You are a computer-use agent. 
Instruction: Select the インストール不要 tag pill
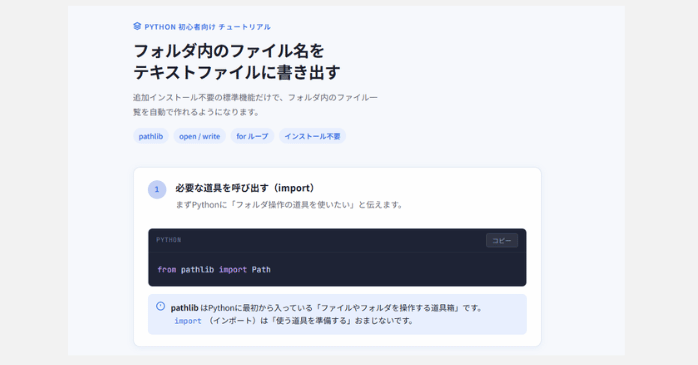(x=312, y=136)
